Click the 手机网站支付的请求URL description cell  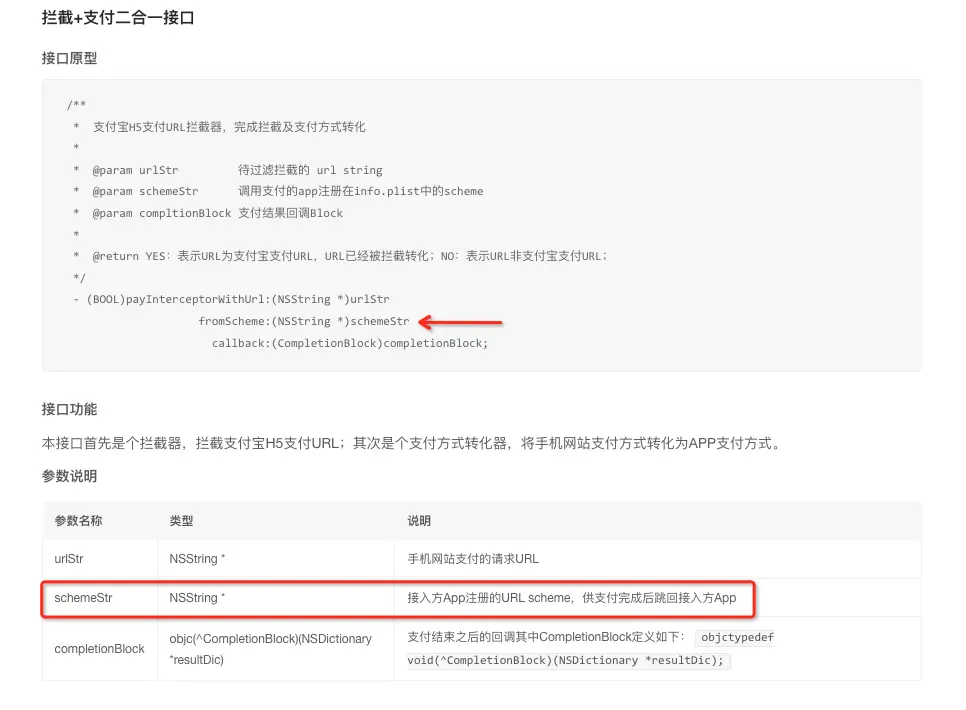tap(478, 559)
